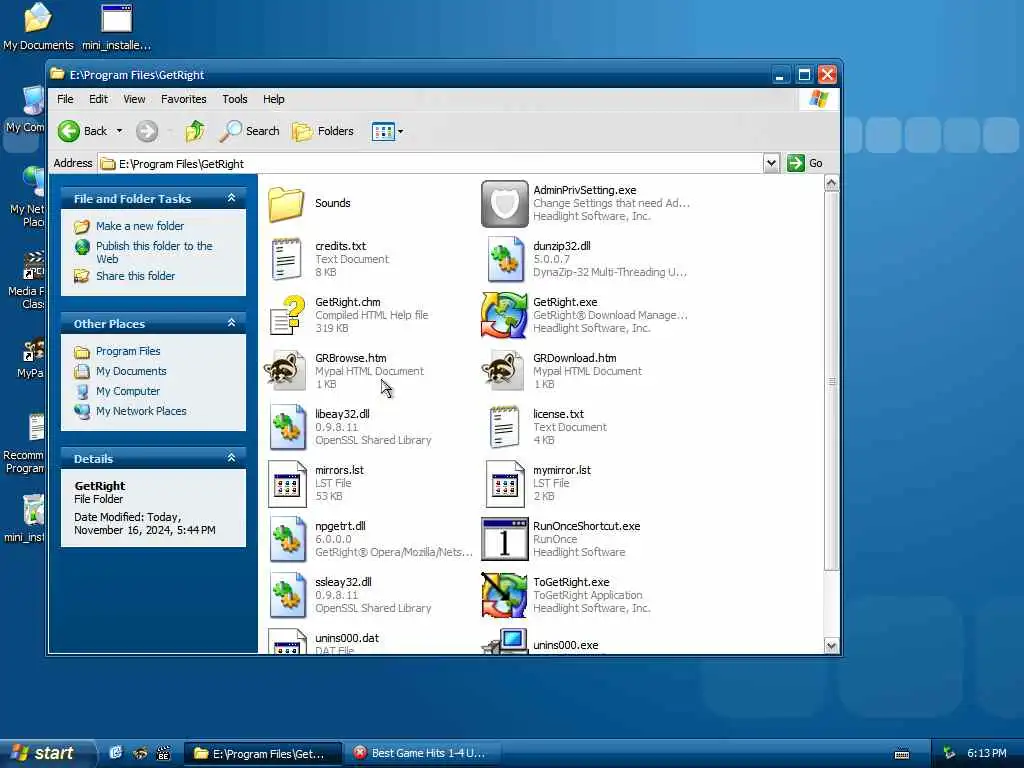Screen dimensions: 1024x768
Task: Select the dunzip32.dll file icon
Action: 504,259
